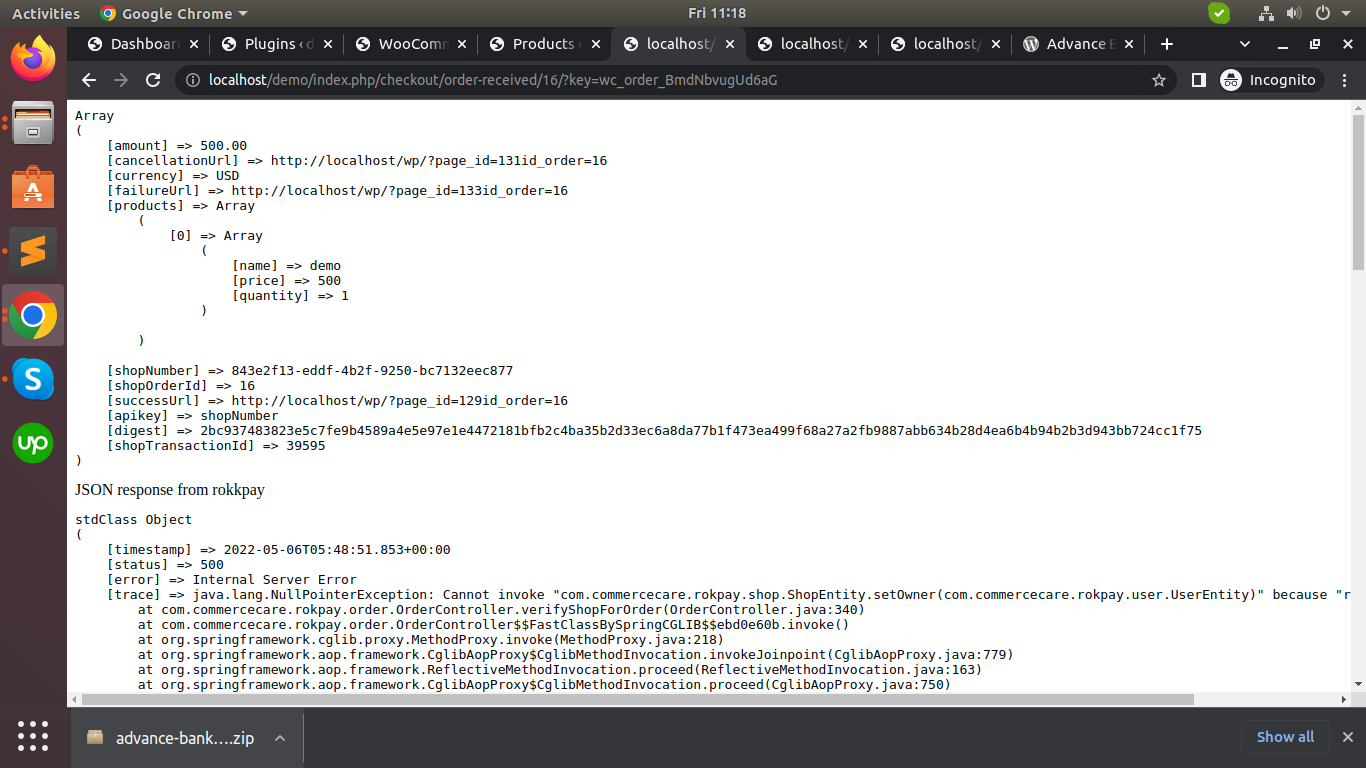Expand options for advance-bank zip download
Image resolution: width=1366 pixels, height=768 pixels.
(x=280, y=738)
